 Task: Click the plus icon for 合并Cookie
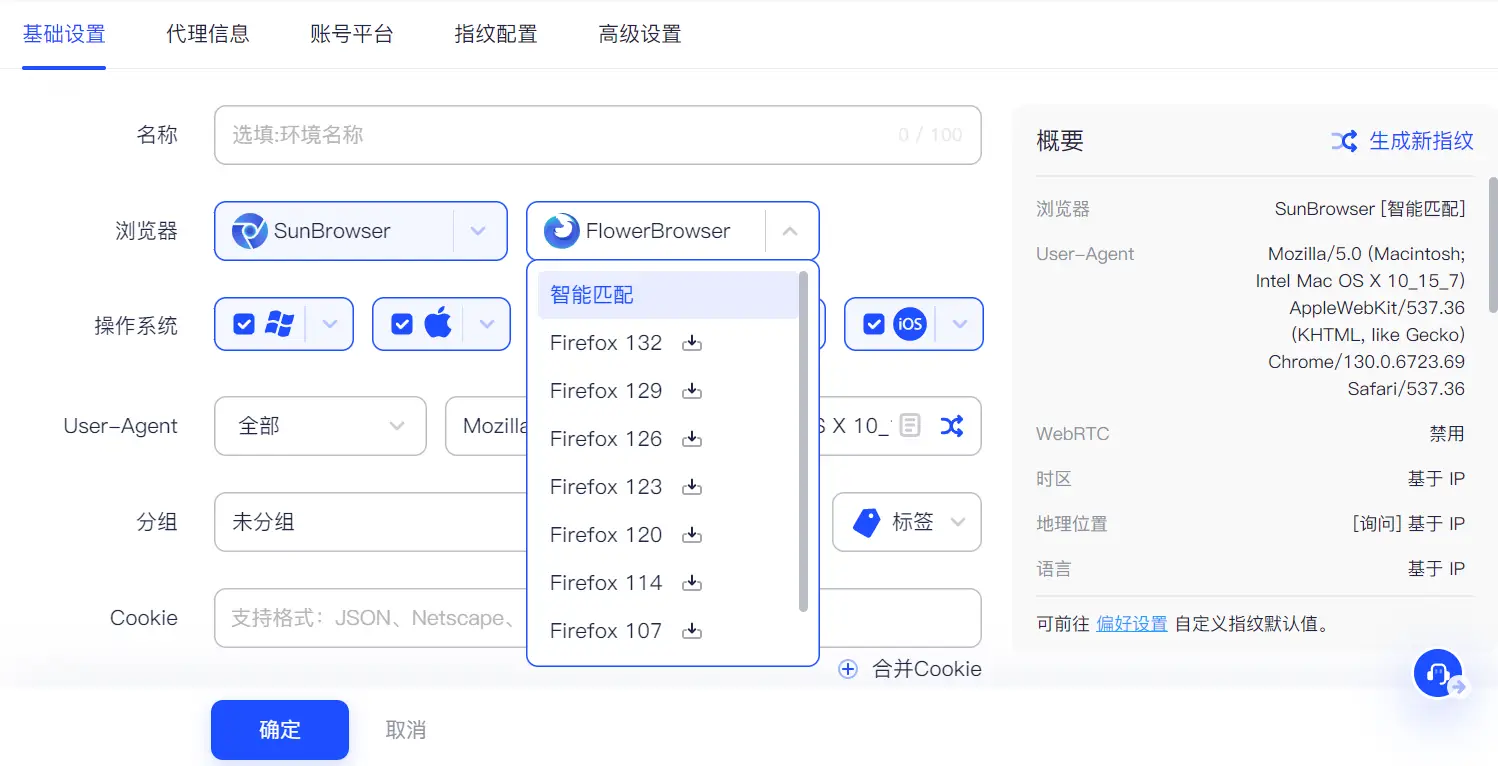pos(848,669)
